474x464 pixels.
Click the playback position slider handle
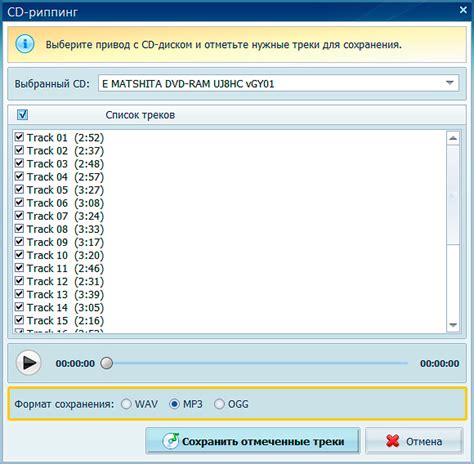click(x=107, y=363)
